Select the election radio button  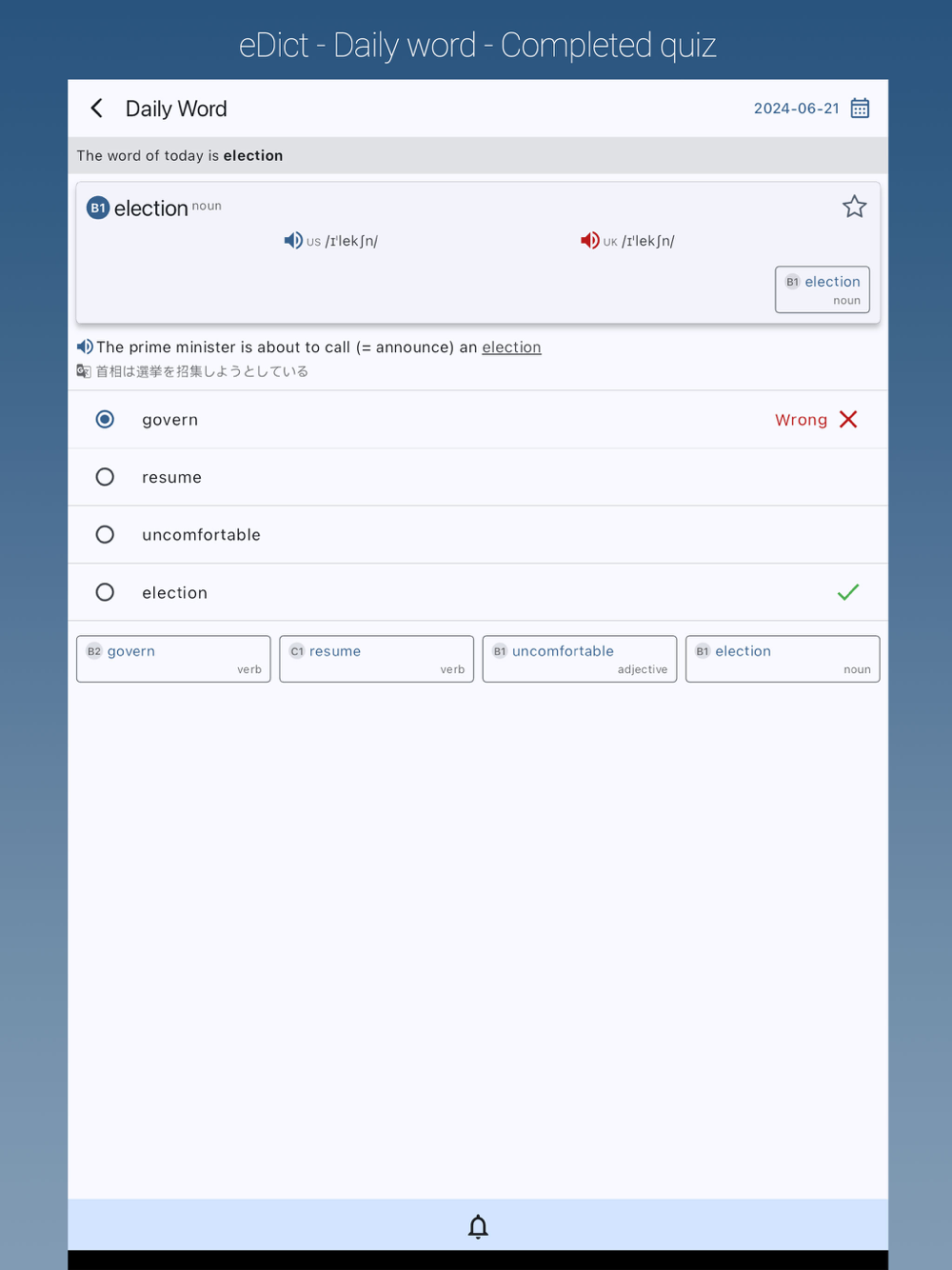[x=105, y=592]
